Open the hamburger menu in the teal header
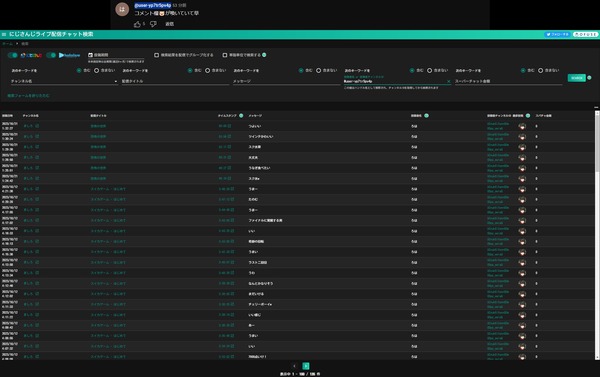Image resolution: width=600 pixels, height=377 pixels. click(4, 34)
